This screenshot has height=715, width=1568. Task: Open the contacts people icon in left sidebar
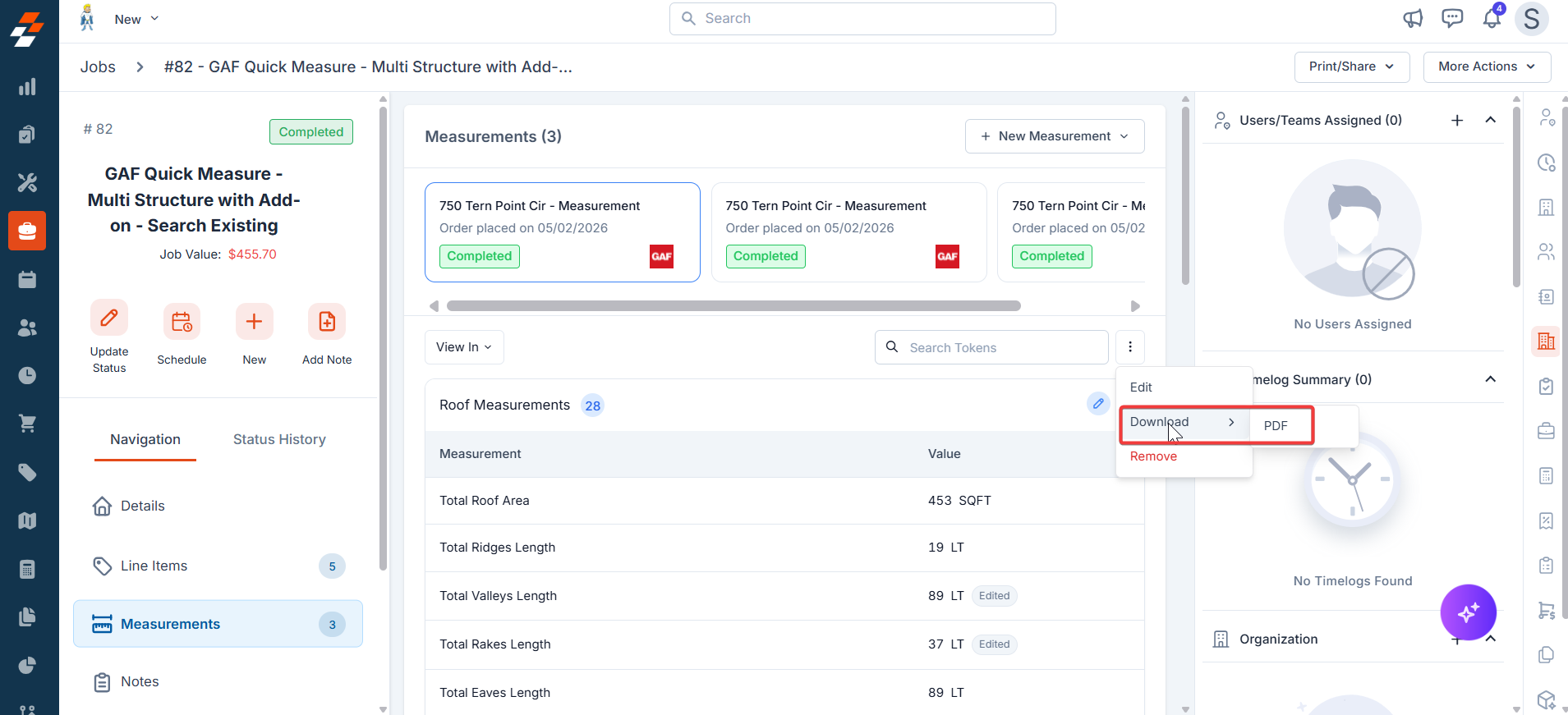27,328
